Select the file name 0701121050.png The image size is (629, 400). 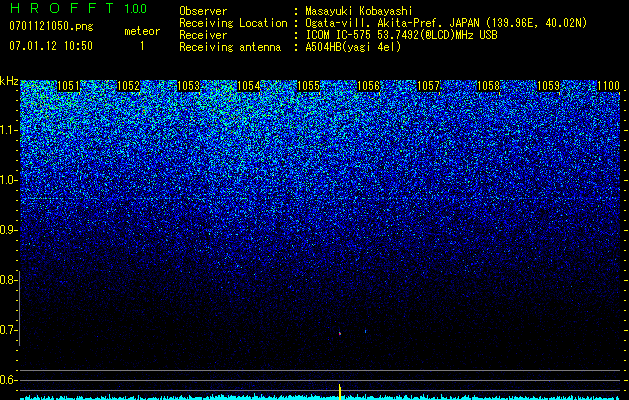click(51, 26)
